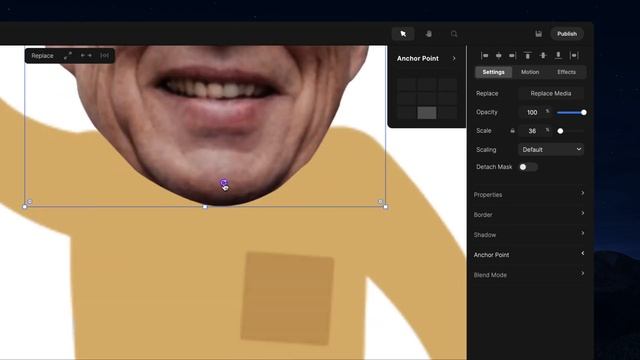Set anchor point to middle-right cell
The width and height of the screenshot is (640, 360).
coord(447,98)
